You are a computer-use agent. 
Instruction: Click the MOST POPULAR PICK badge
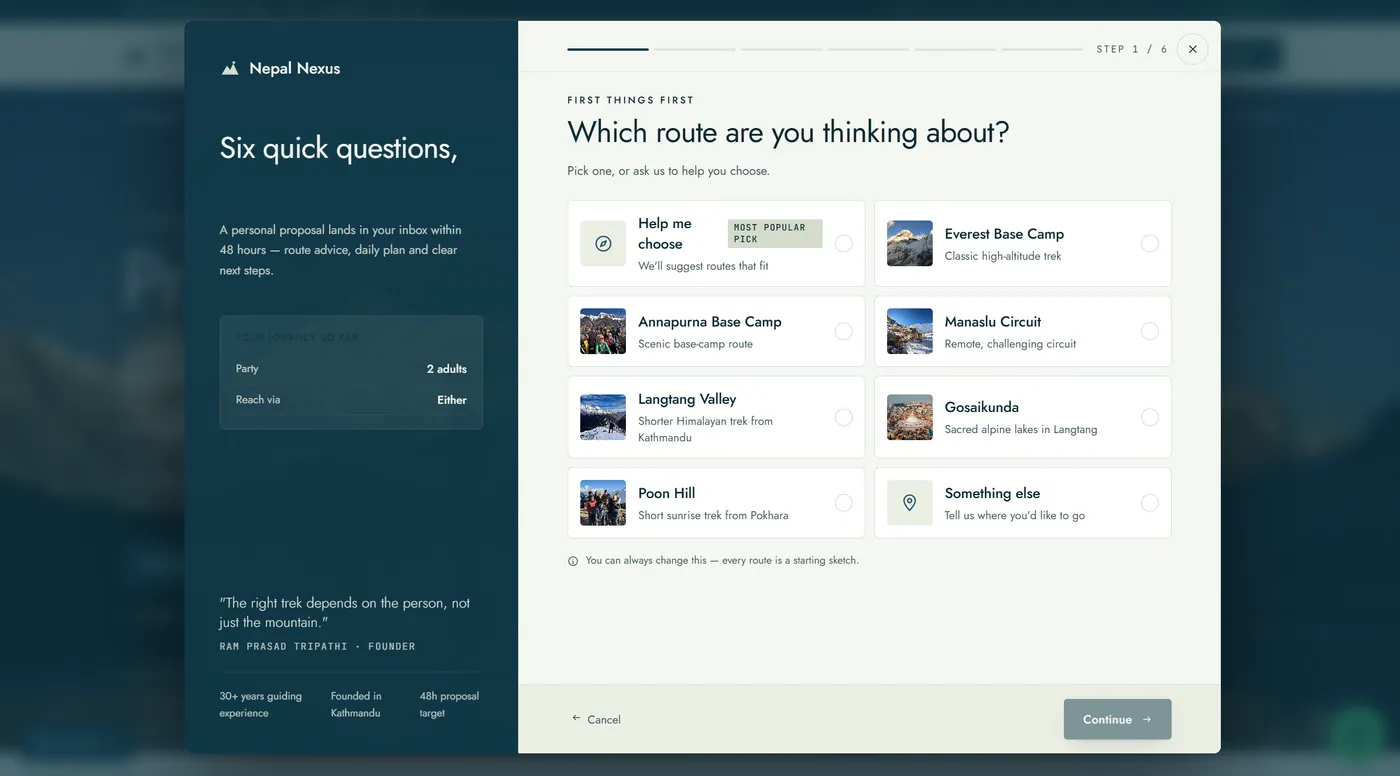[x=775, y=233]
